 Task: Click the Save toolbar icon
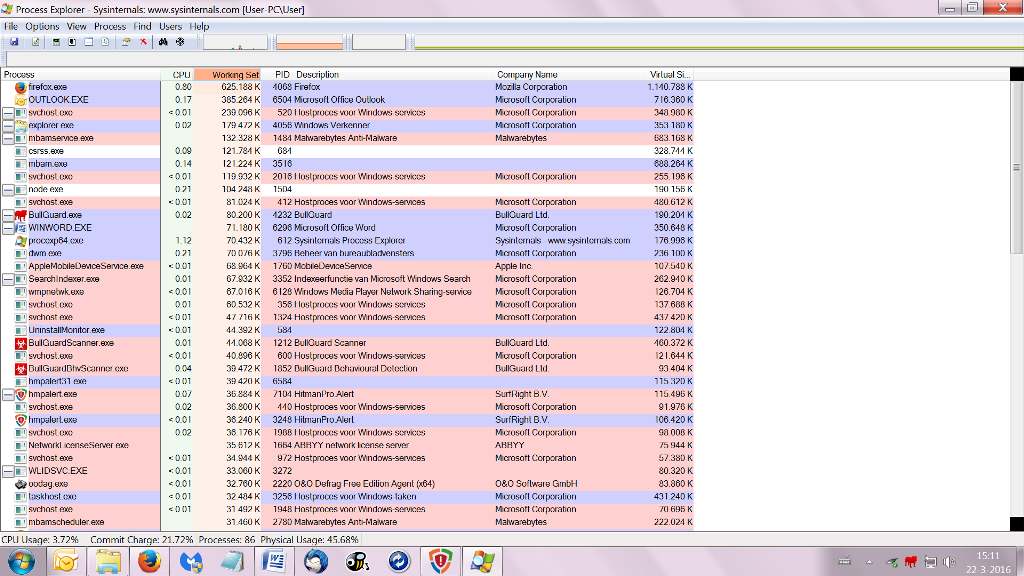pos(14,42)
